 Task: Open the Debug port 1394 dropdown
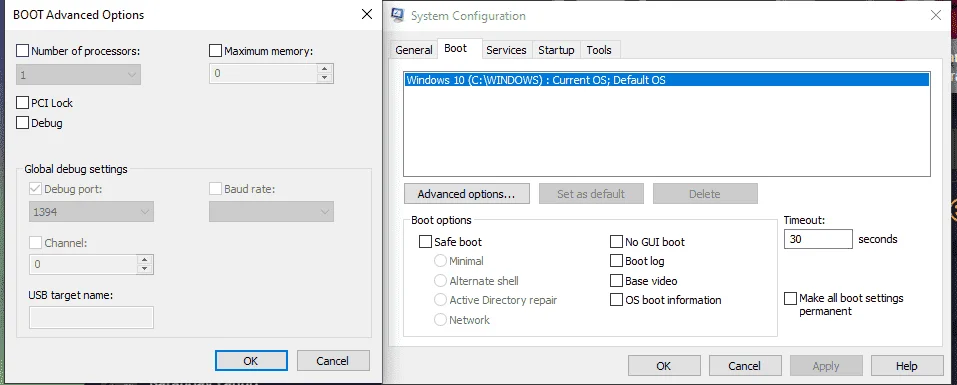point(91,212)
